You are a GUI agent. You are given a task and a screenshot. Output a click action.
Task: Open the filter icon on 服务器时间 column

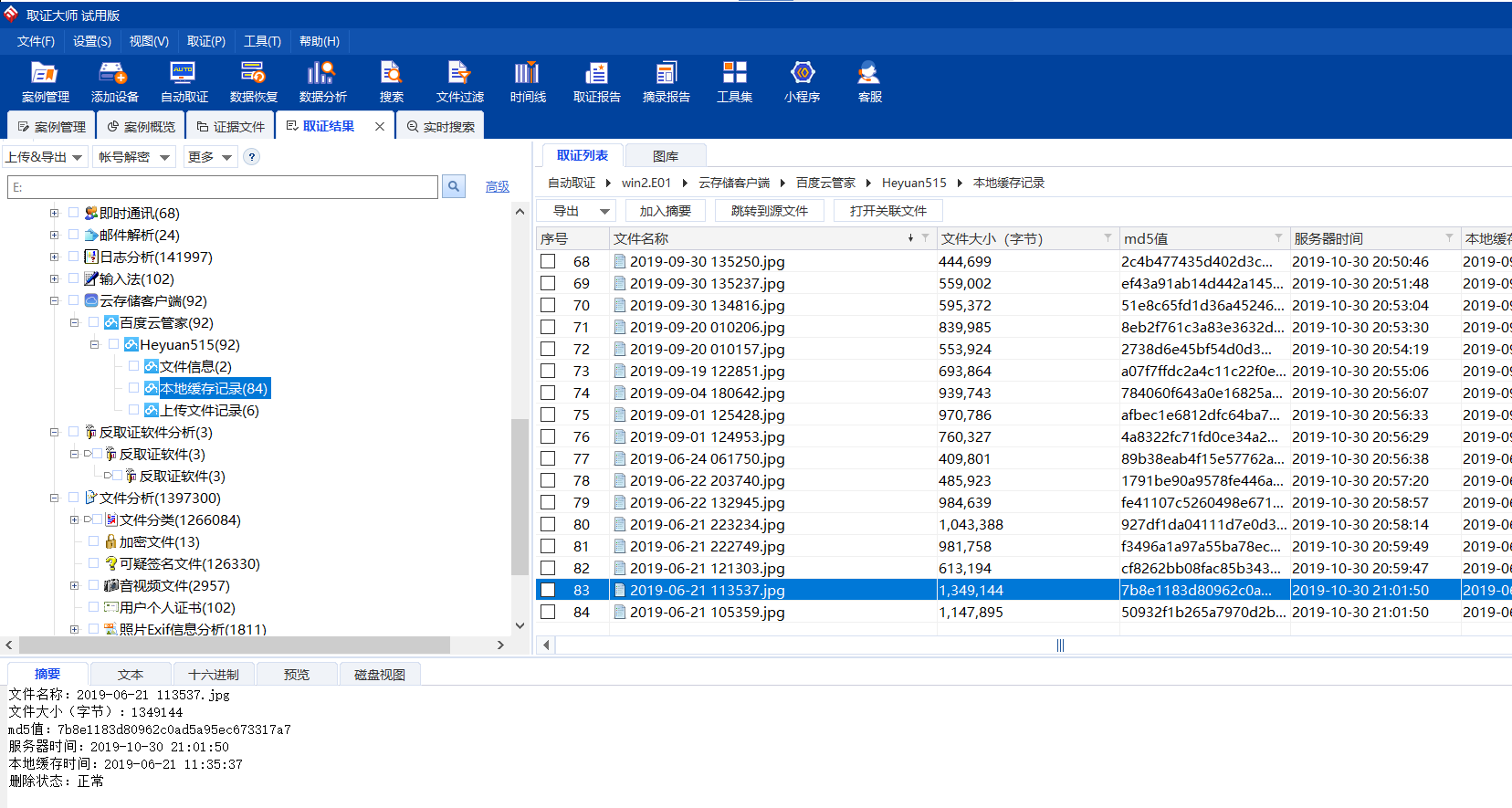[x=1449, y=238]
